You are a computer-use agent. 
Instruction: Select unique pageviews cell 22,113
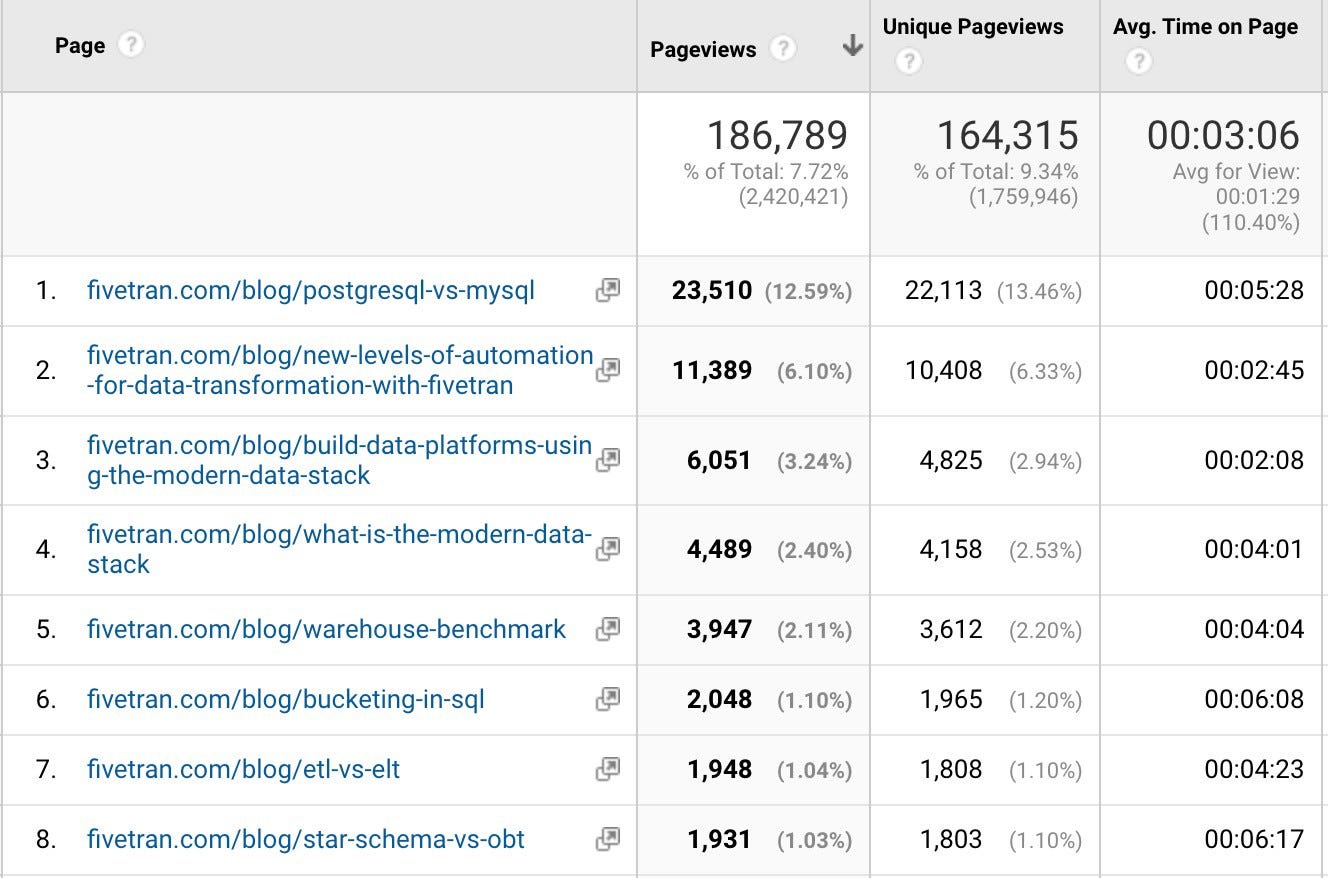click(x=944, y=290)
